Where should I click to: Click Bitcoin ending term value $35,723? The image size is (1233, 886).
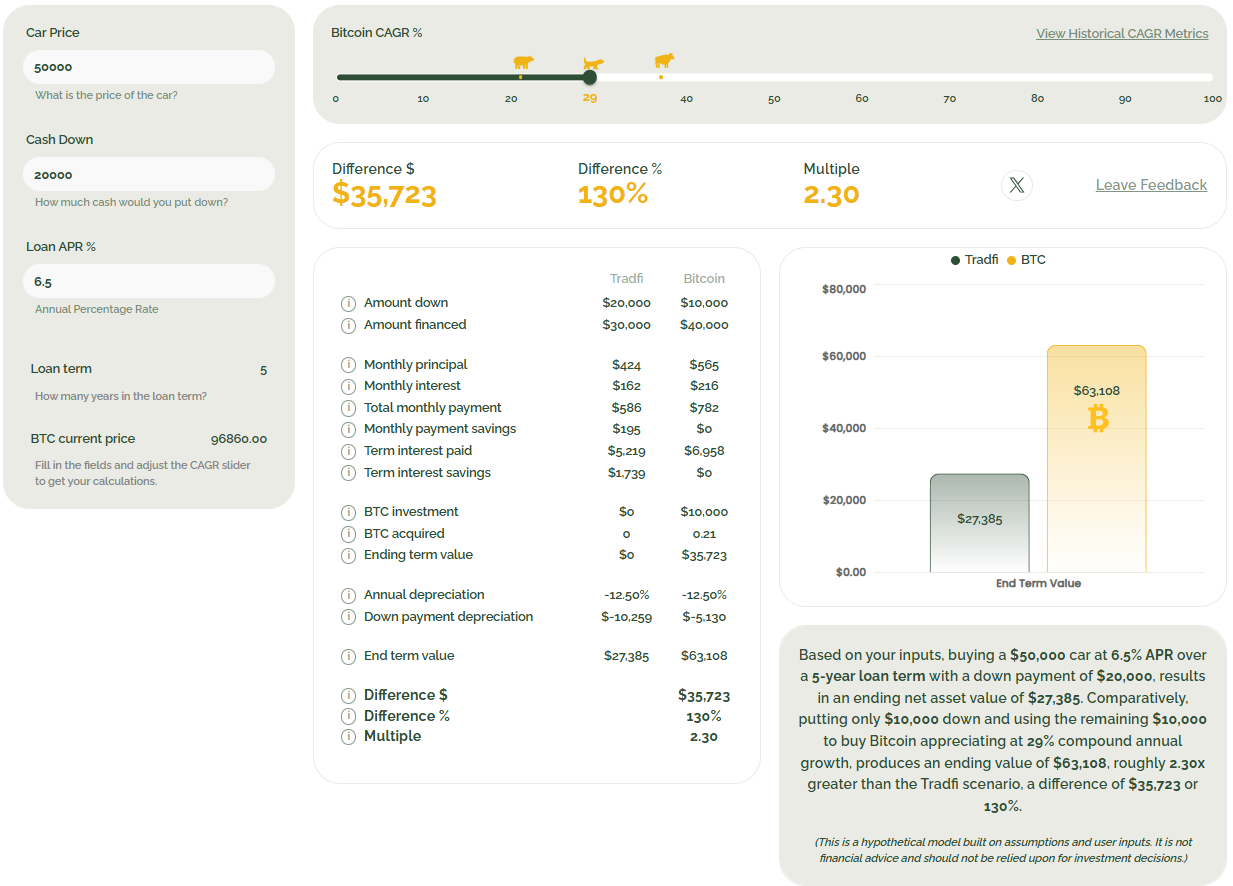click(704, 555)
